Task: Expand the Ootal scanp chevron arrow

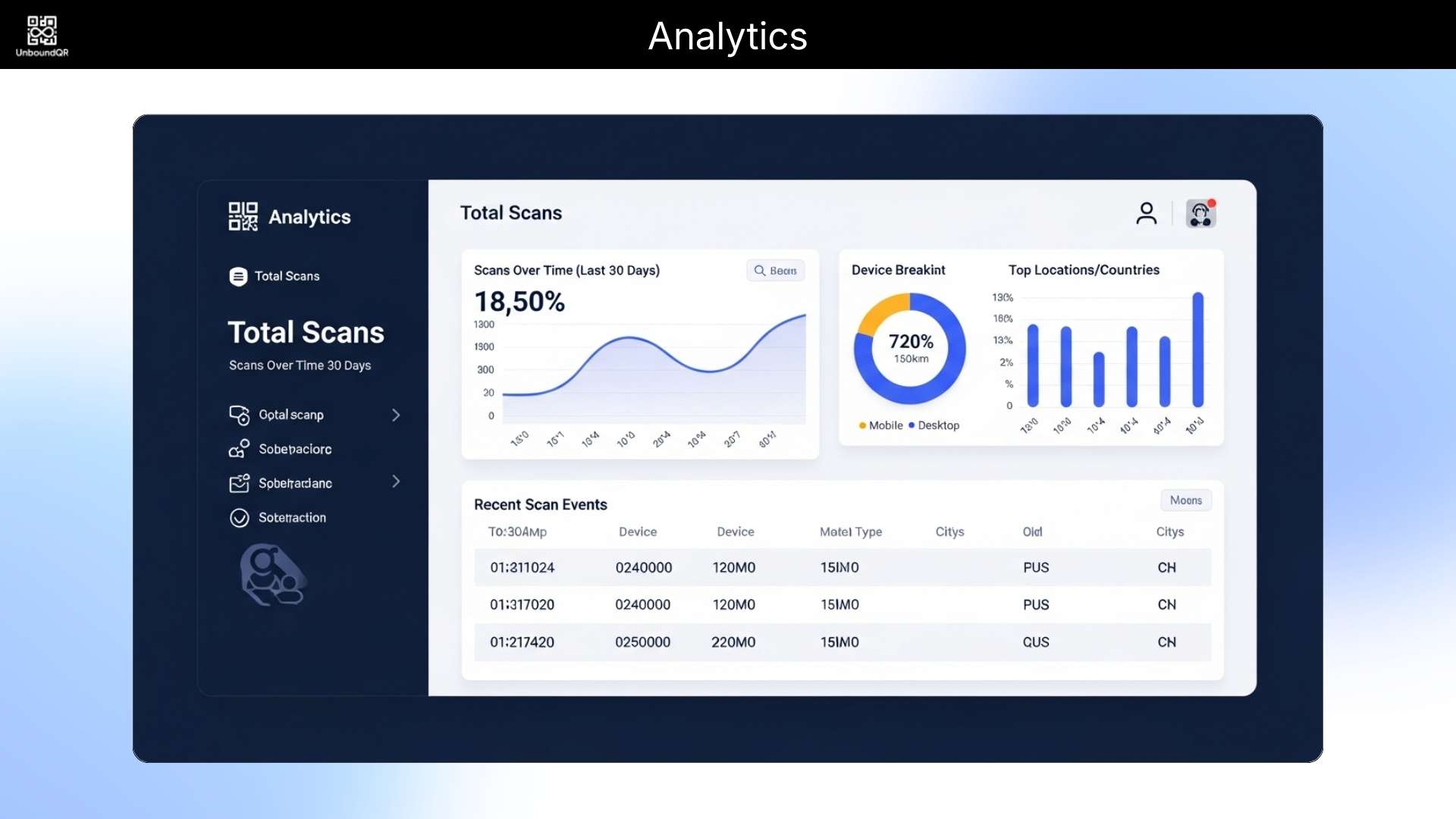Action: (x=396, y=415)
